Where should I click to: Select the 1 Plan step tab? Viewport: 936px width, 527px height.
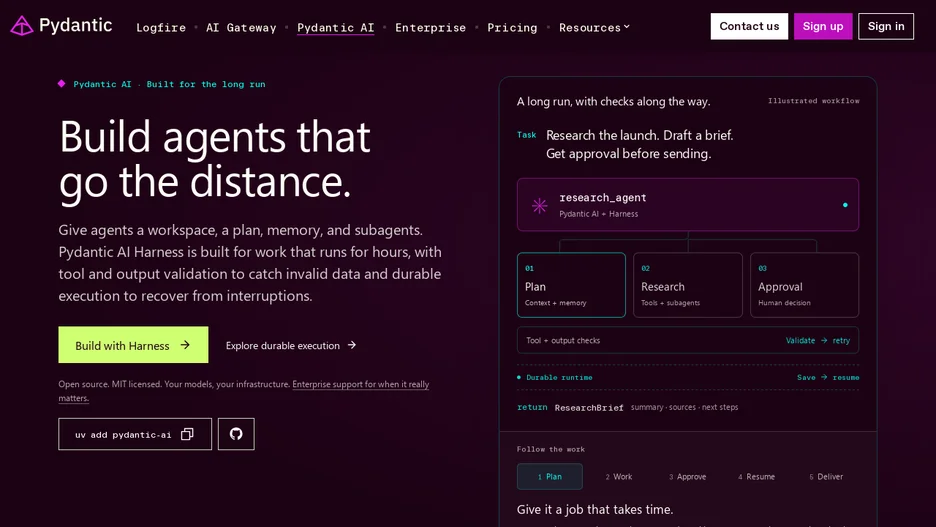(x=550, y=476)
